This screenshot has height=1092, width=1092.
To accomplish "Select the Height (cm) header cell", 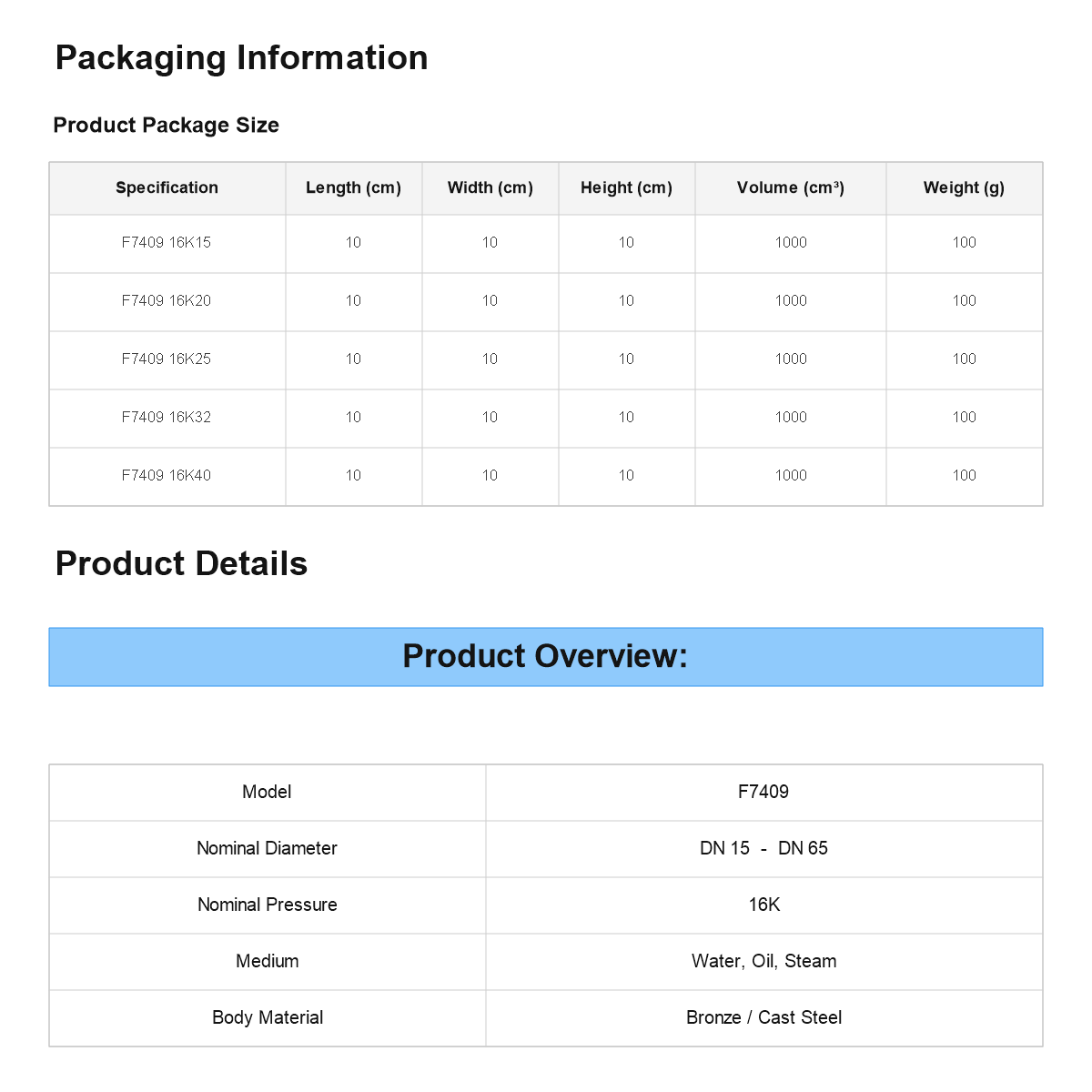I will [x=627, y=188].
